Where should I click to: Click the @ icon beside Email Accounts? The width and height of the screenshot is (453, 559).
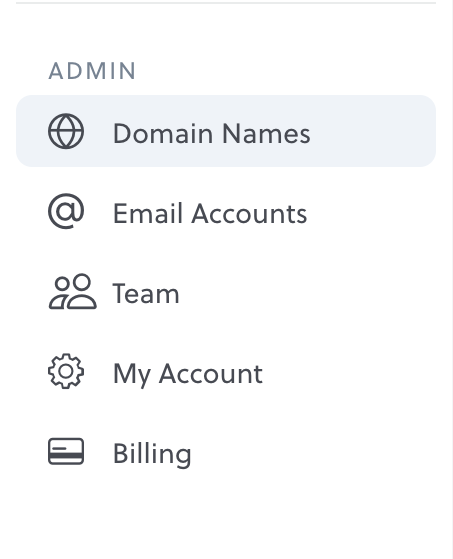coord(66,211)
